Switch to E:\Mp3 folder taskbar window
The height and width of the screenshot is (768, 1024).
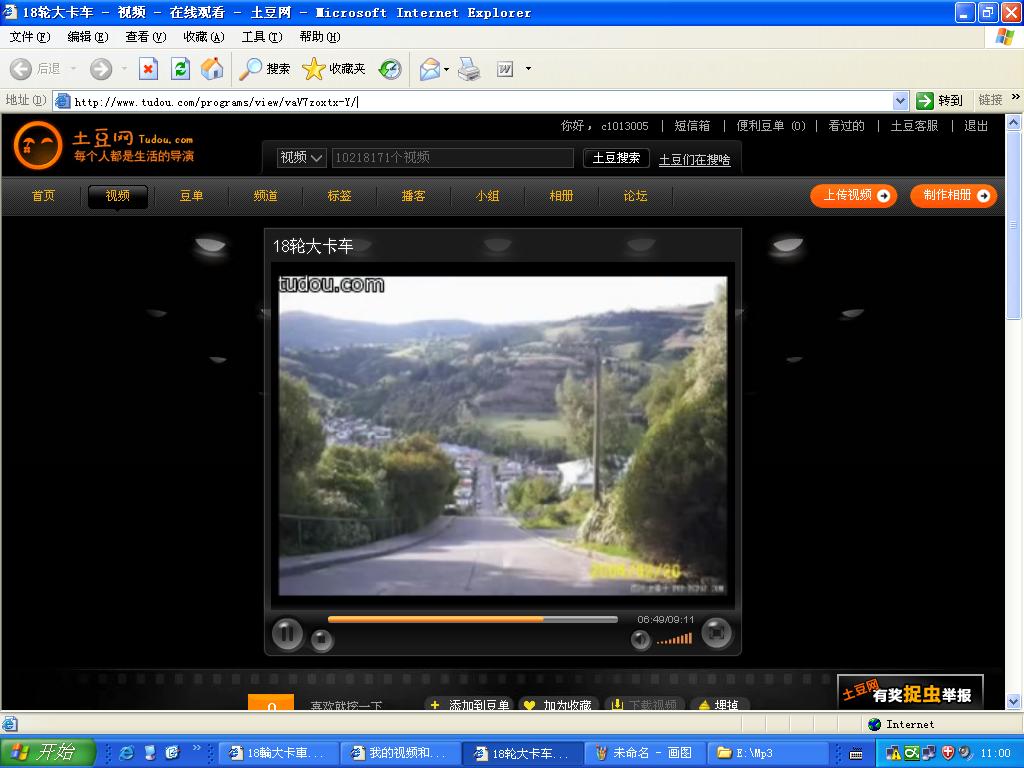[768, 753]
